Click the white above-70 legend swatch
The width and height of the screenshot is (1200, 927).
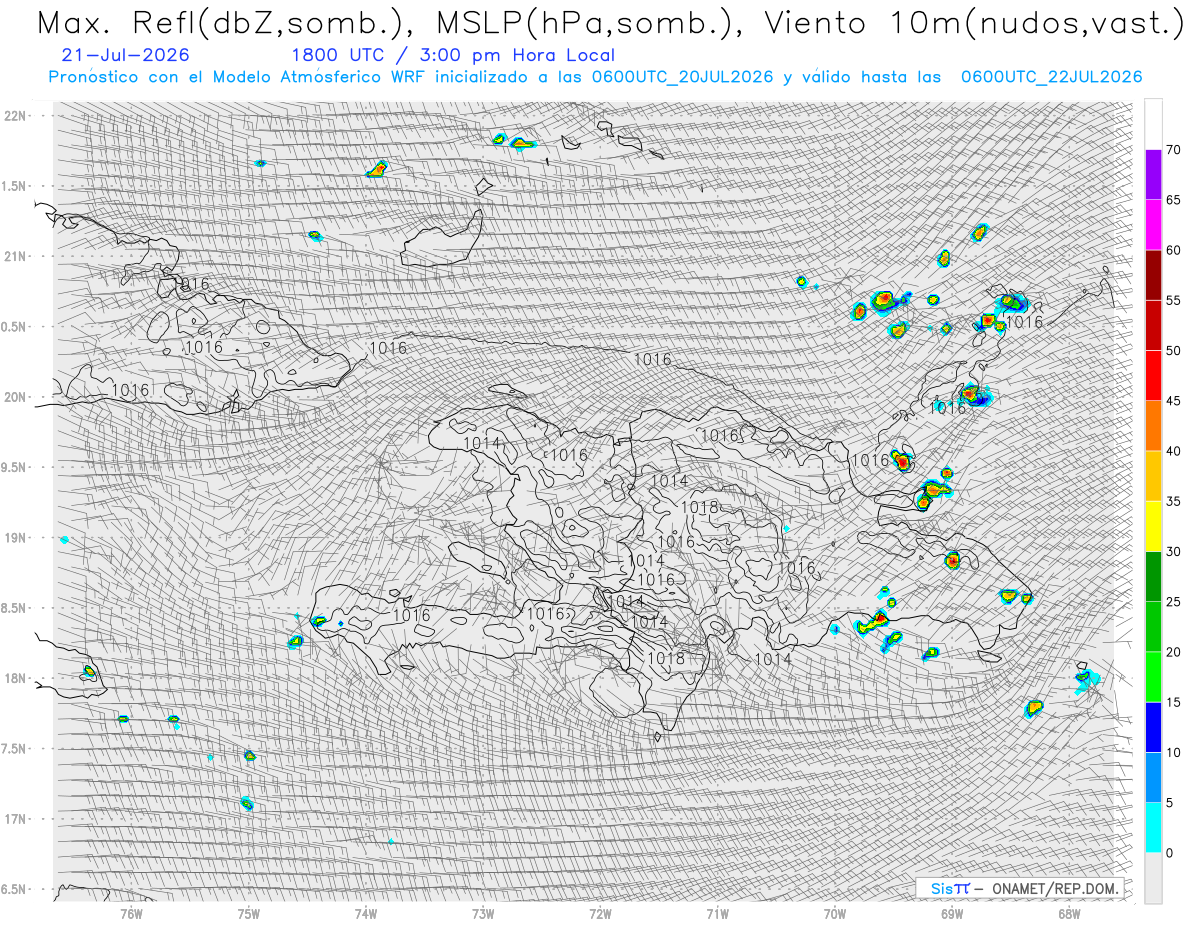[1153, 124]
